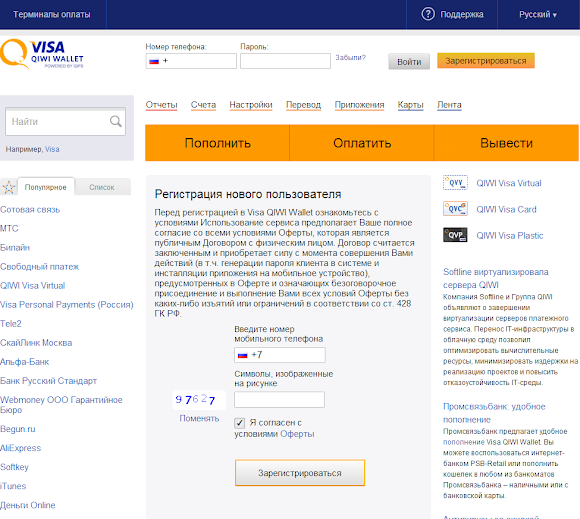Focus the registration mobile phone field
This screenshot has width=580, height=519.
(280, 355)
